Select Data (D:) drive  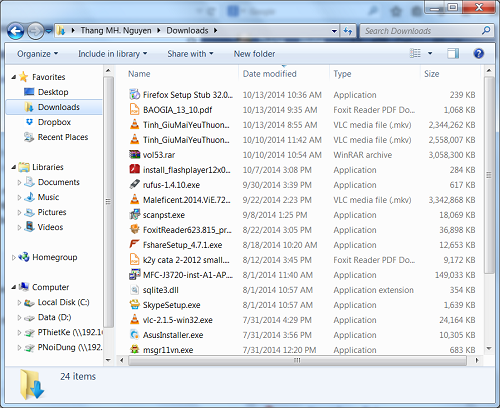pos(54,317)
